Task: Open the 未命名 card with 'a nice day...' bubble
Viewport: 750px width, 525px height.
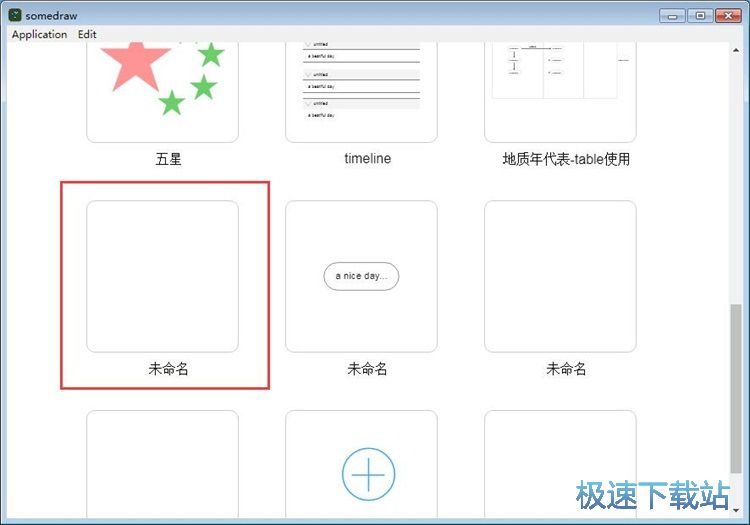Action: (361, 276)
